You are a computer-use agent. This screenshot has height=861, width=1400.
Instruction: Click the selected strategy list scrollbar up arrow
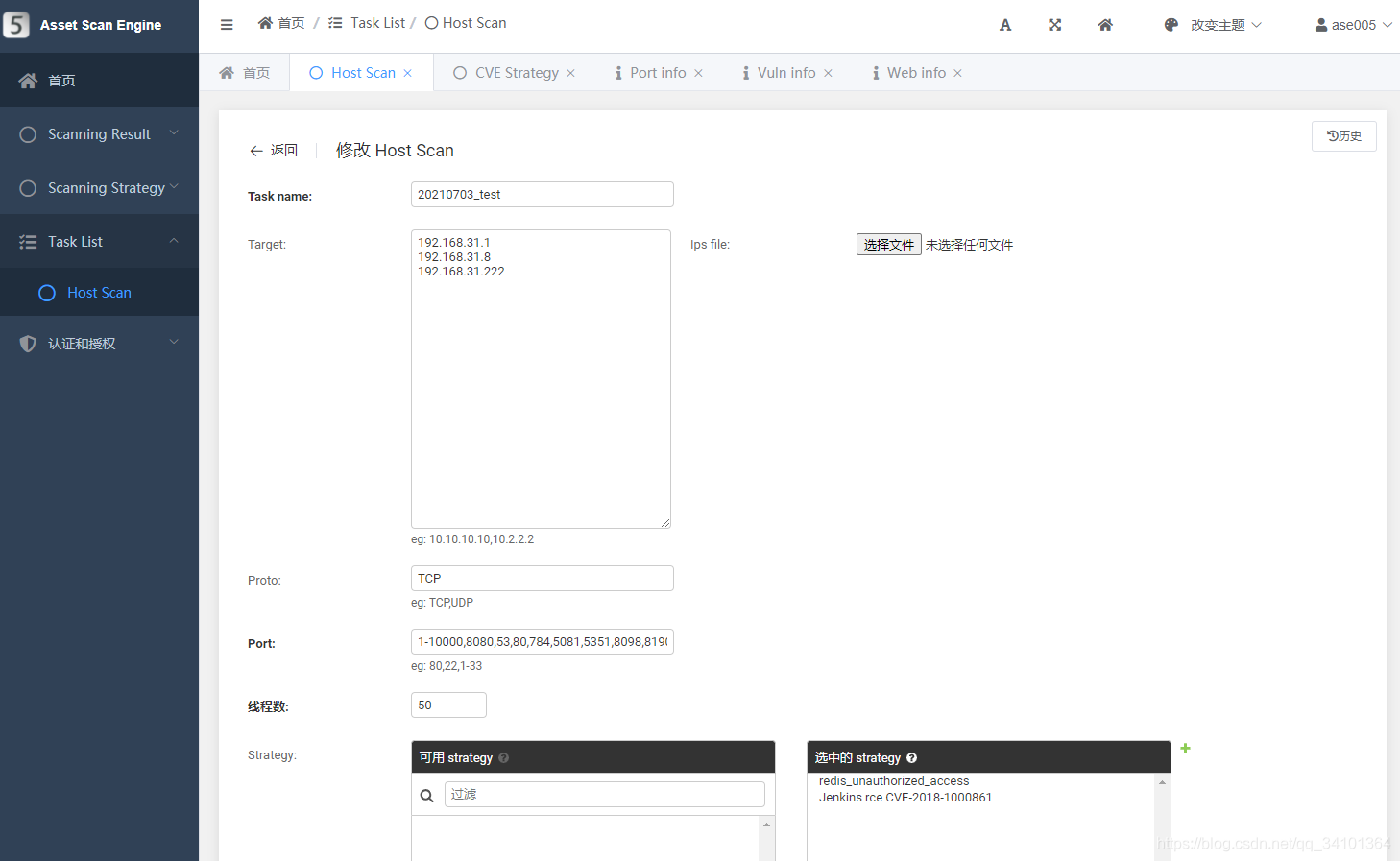pyautogui.click(x=1163, y=782)
